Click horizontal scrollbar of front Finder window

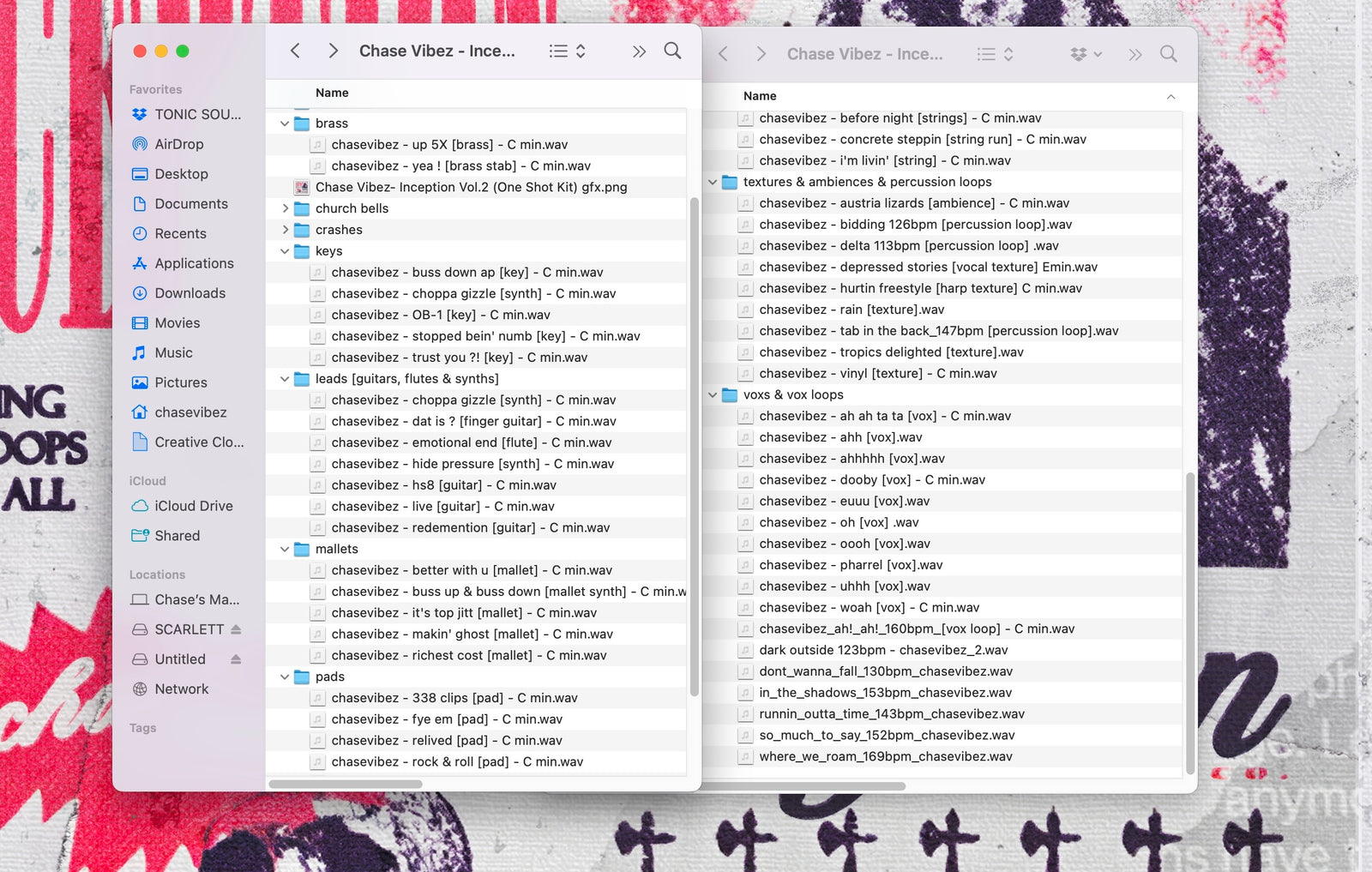[x=345, y=784]
